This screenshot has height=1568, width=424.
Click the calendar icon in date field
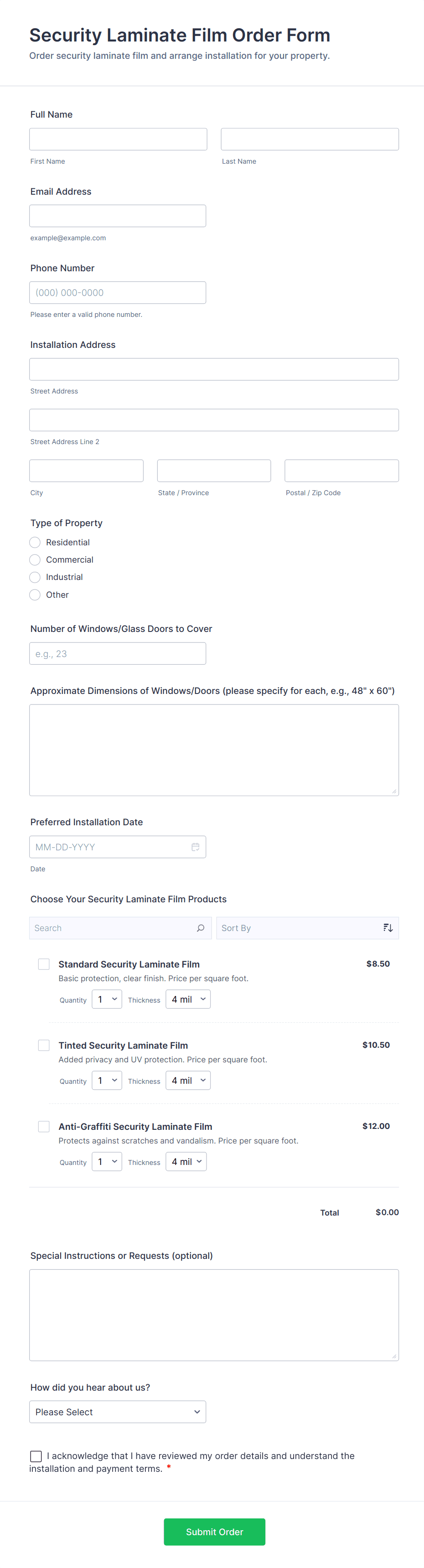[195, 847]
